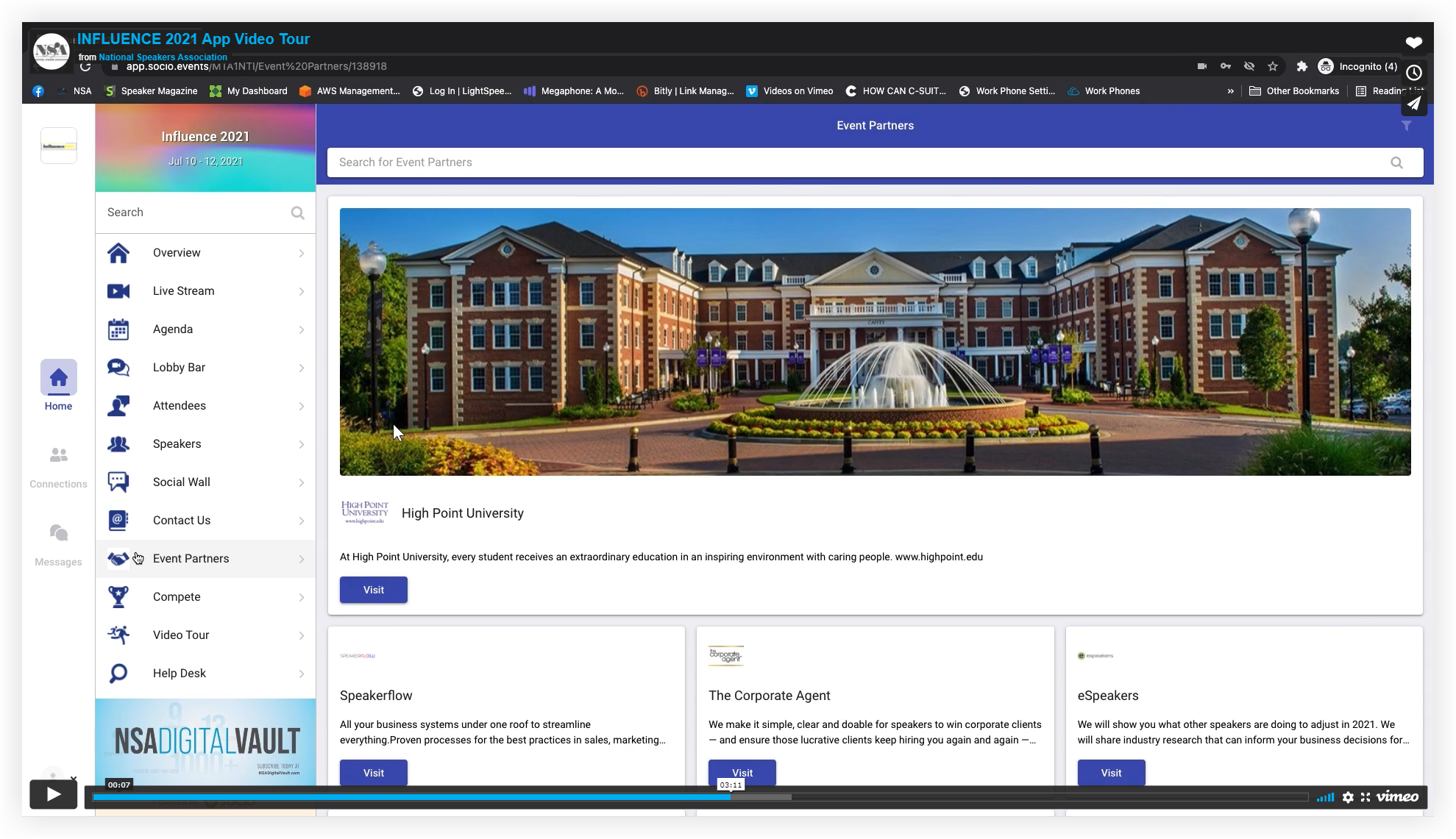This screenshot has height=839, width=1456.
Task: Share the video with paper plane icon
Action: [1414, 104]
